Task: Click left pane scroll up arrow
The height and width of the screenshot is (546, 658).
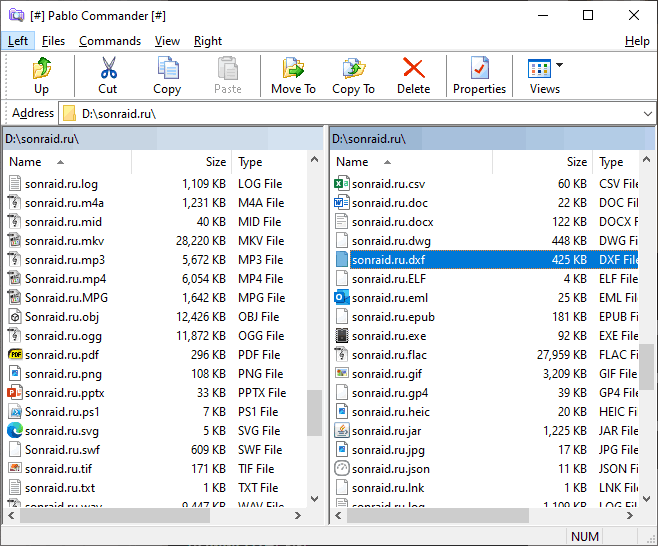Action: [314, 159]
